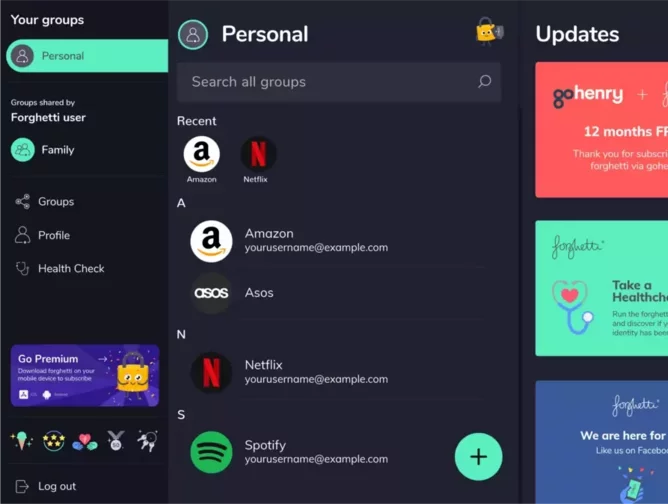Open Health Check from sidebar

click(x=60, y=268)
